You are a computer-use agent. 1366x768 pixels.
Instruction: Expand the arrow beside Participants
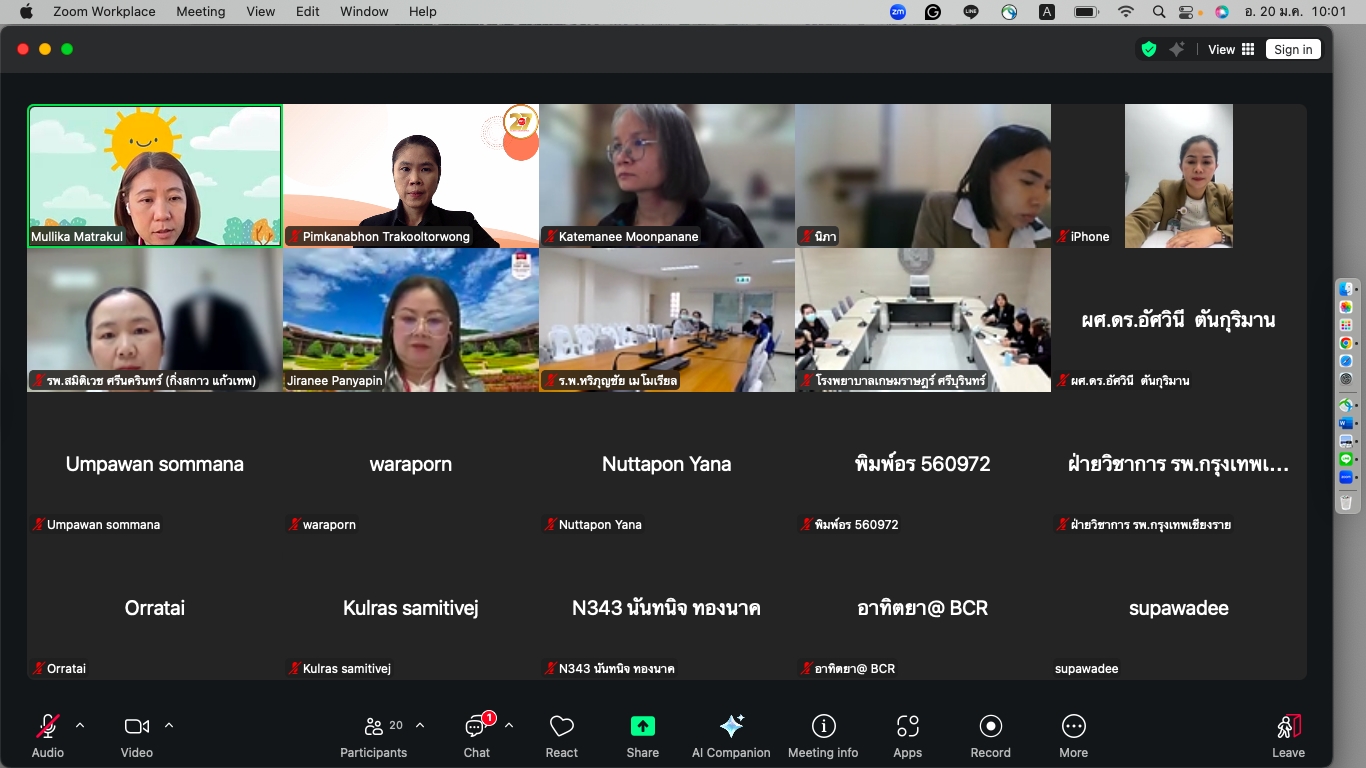point(420,725)
